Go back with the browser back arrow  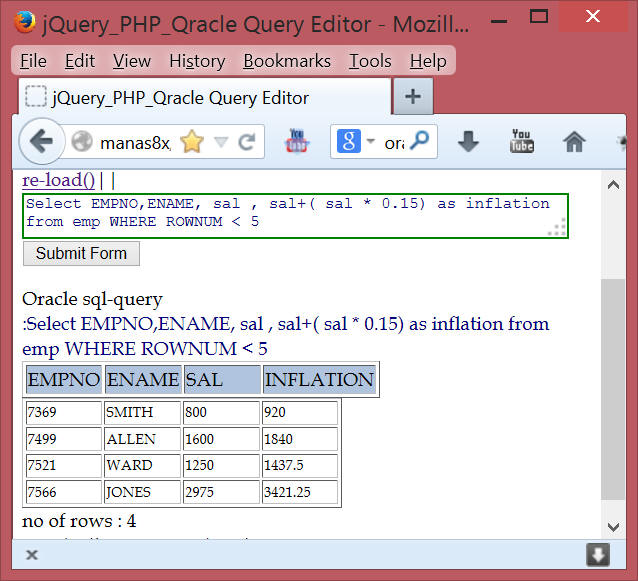[42, 142]
